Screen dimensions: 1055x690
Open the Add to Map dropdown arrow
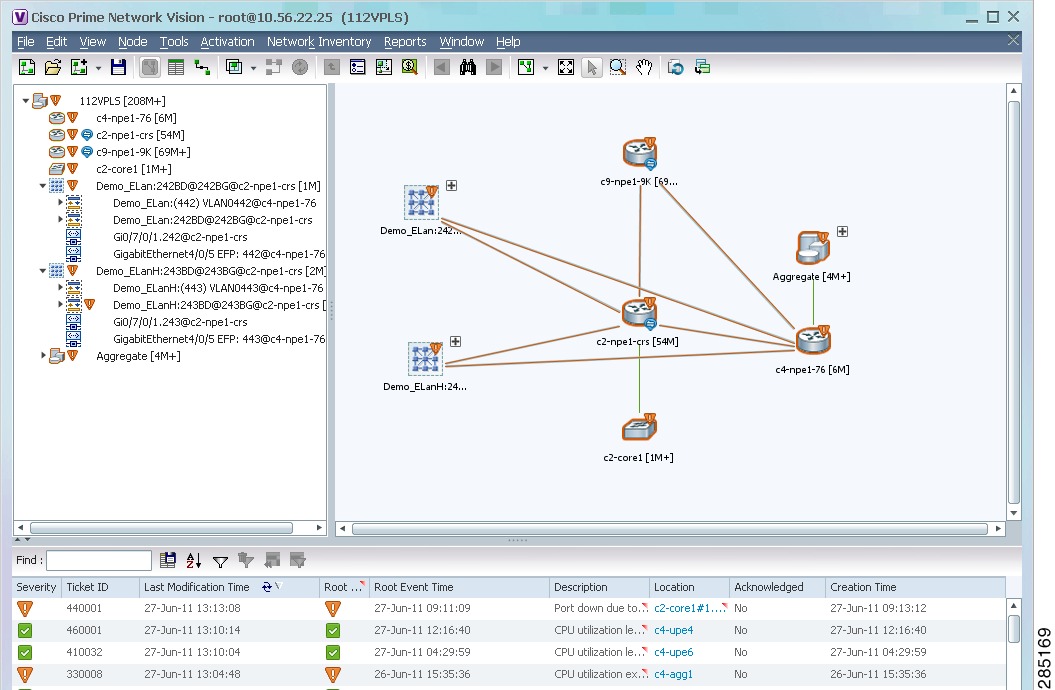click(98, 68)
